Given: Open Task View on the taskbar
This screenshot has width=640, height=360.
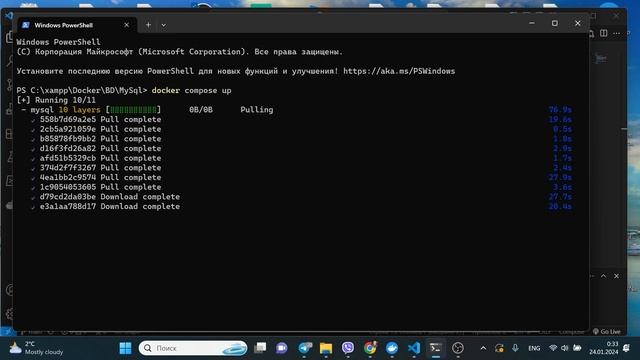Looking at the screenshot, I should pyautogui.click(x=260, y=348).
